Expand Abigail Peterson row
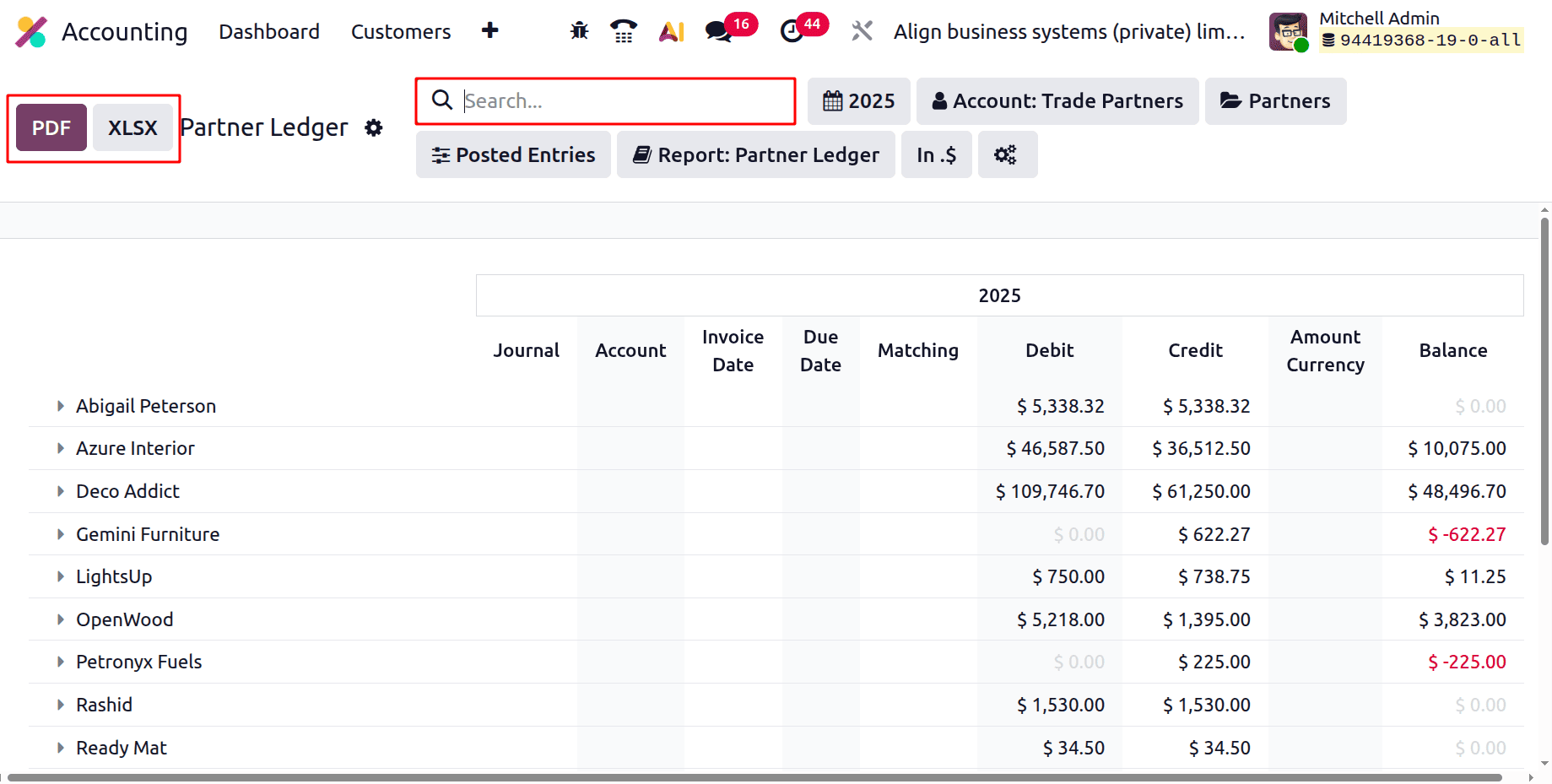The width and height of the screenshot is (1552, 784). click(x=61, y=406)
